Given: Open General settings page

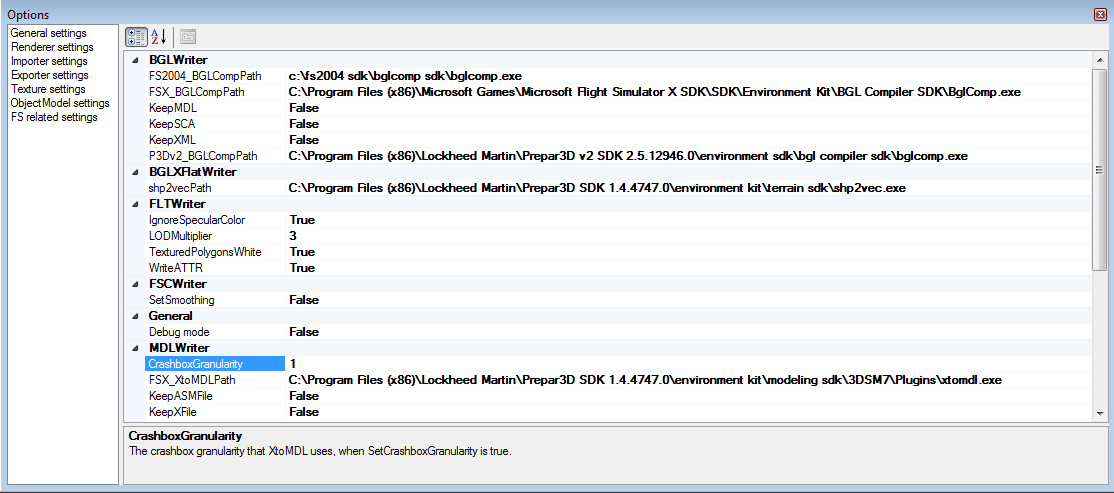Looking at the screenshot, I should coord(48,33).
